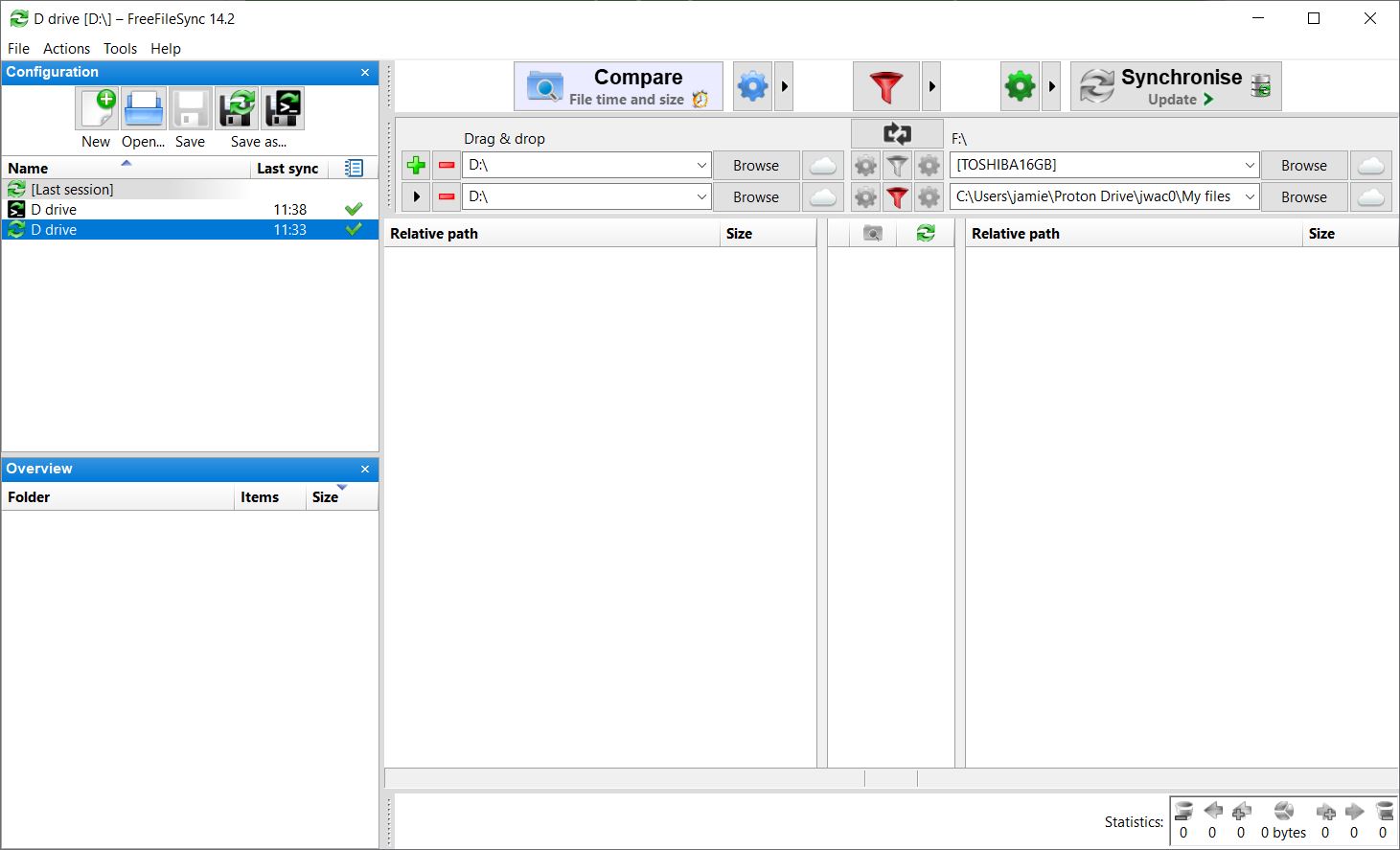The width and height of the screenshot is (1400, 850).
Task: Open cloud access for second left folder
Action: point(823,197)
